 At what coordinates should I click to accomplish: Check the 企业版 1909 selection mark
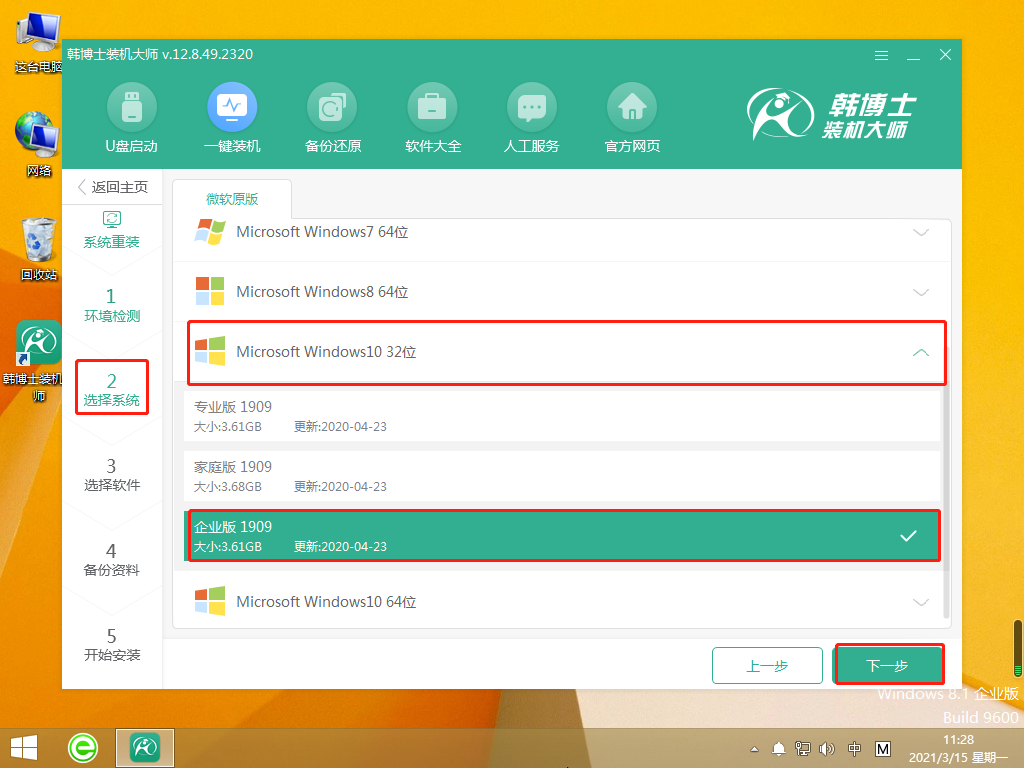908,536
